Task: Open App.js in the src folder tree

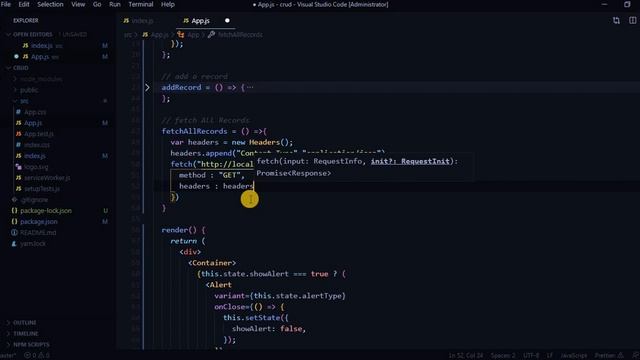Action: pos(33,123)
